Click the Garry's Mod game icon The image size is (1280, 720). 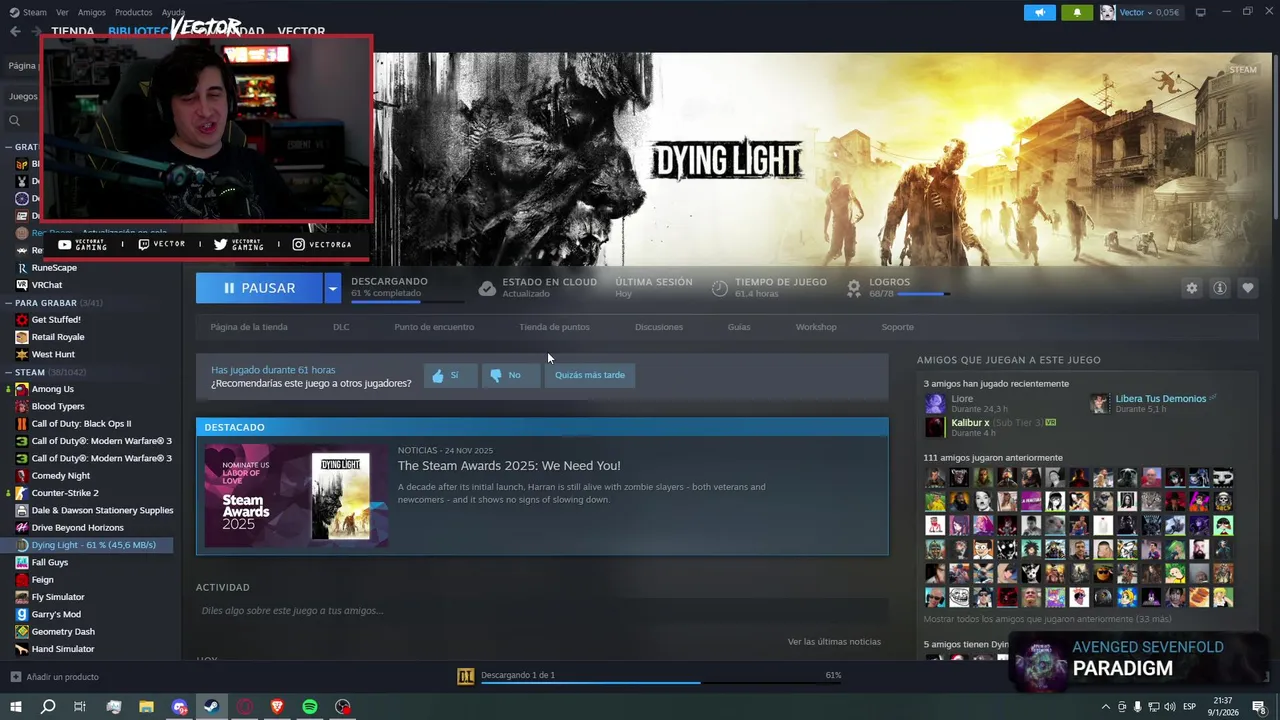tap(22, 614)
